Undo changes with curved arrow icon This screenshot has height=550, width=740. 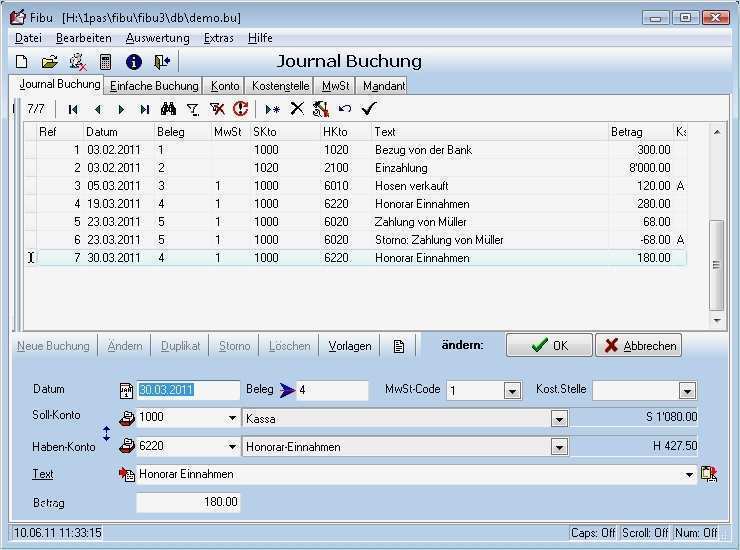345,109
